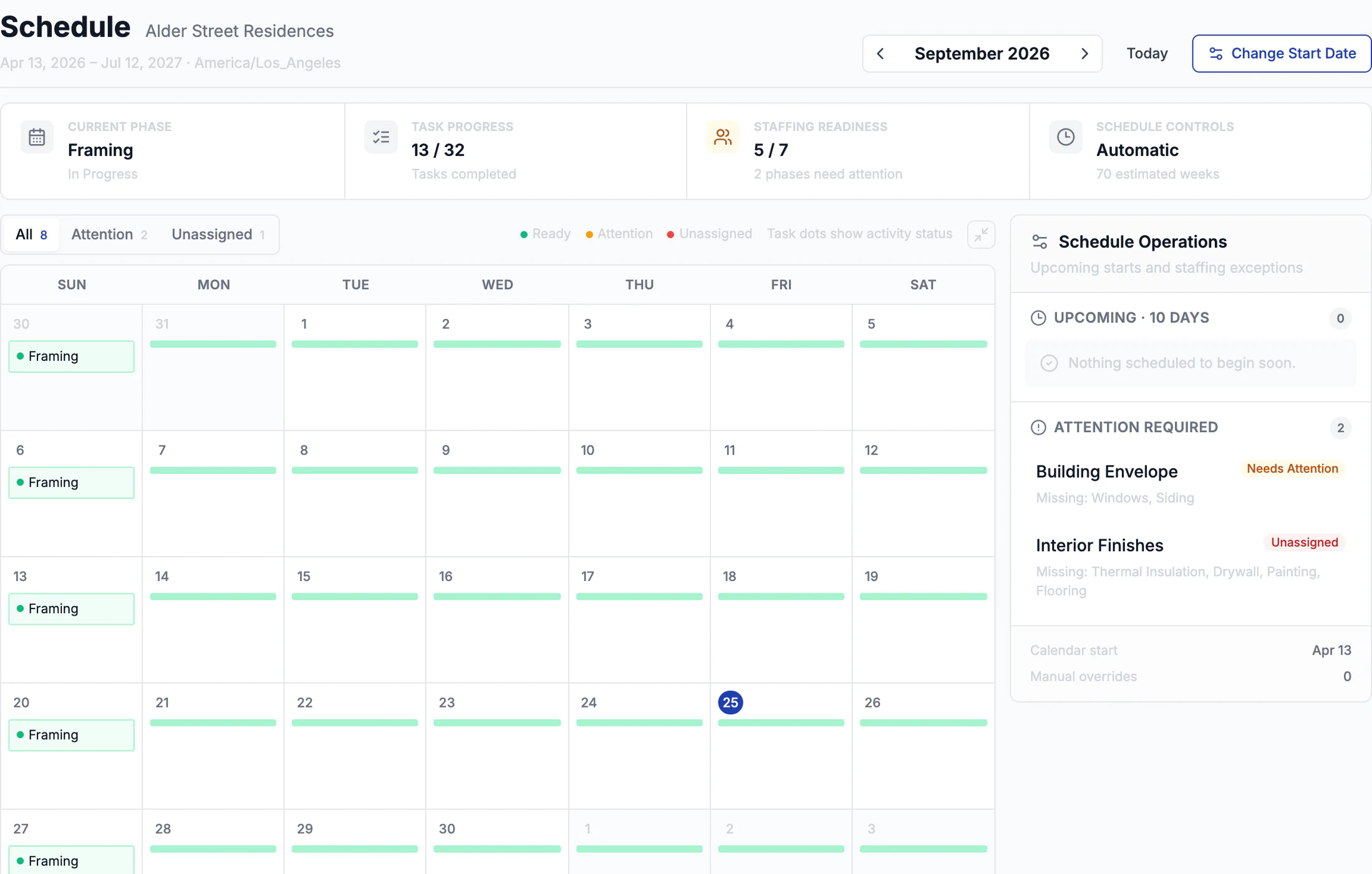Open Framing task on Sunday September 6
Image resolution: width=1372 pixels, height=874 pixels.
pos(71,483)
